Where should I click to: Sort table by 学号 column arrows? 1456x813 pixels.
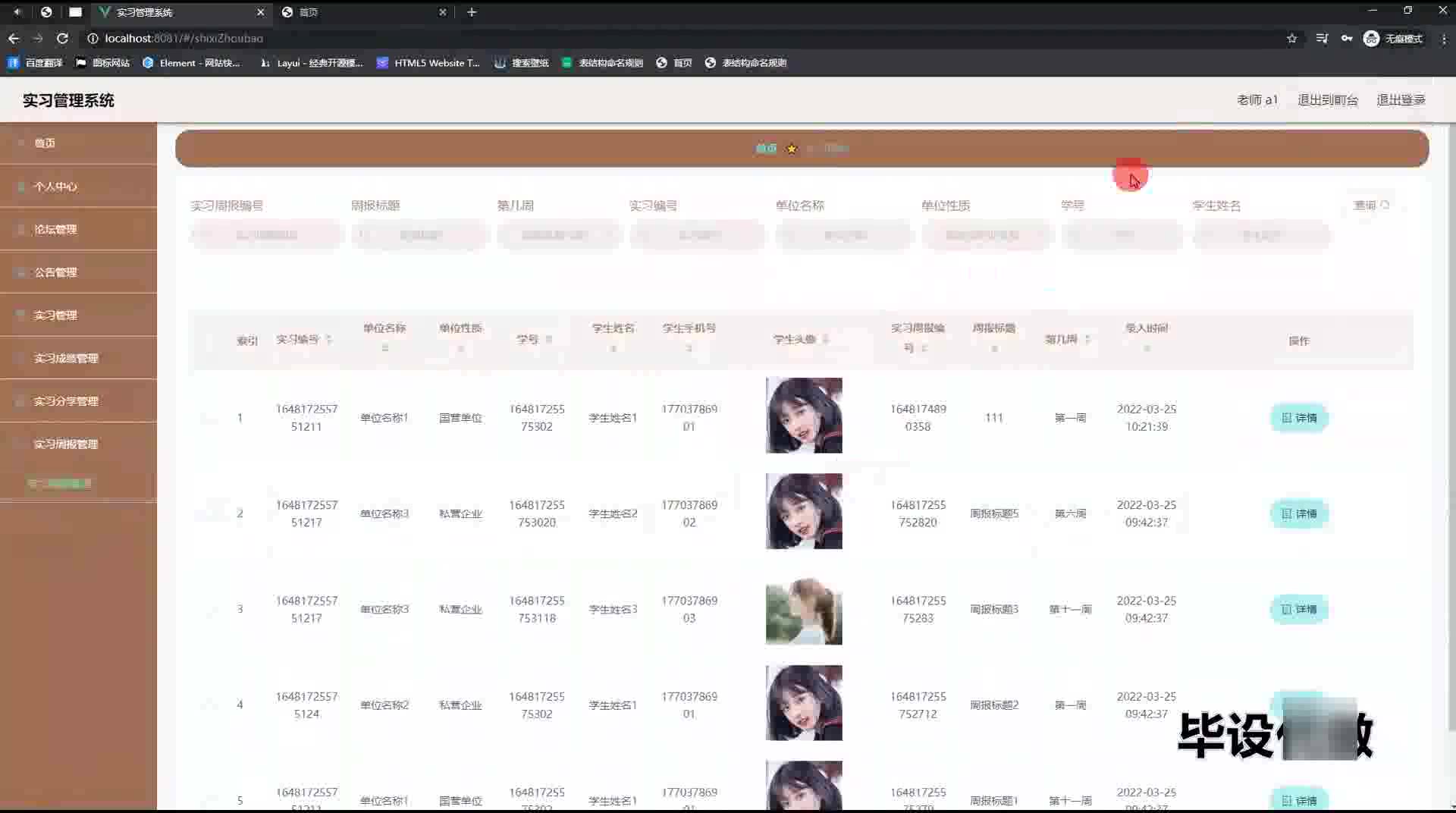tap(548, 340)
